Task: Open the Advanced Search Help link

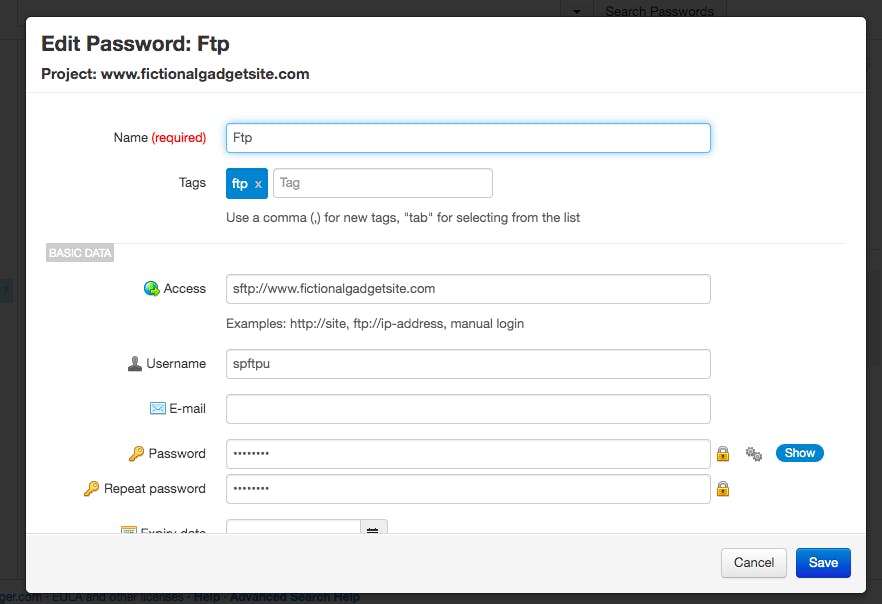Action: click(295, 597)
